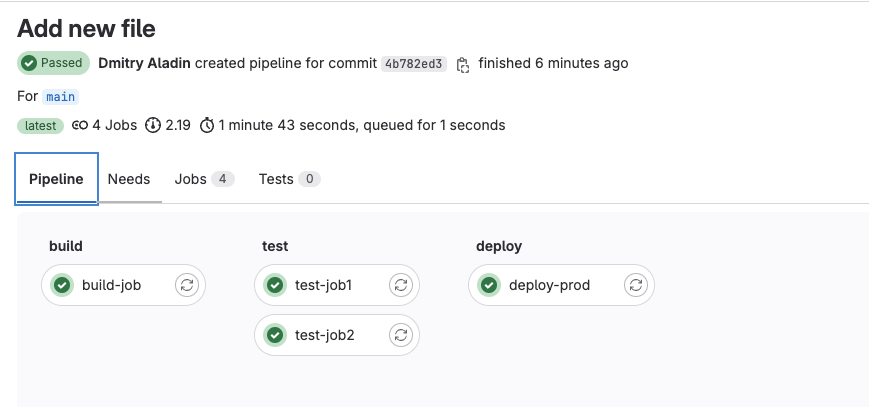This screenshot has width=869, height=407.
Task: Open the Jobs tab
Action: [x=203, y=179]
